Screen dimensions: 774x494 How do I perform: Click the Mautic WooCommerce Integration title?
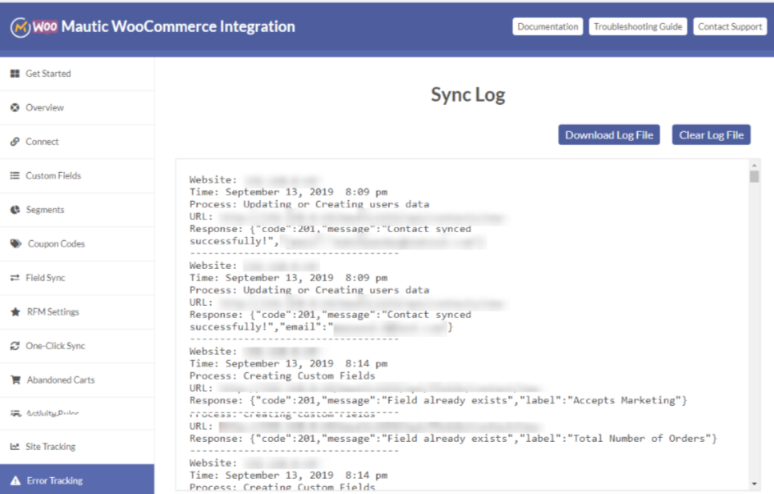178,27
